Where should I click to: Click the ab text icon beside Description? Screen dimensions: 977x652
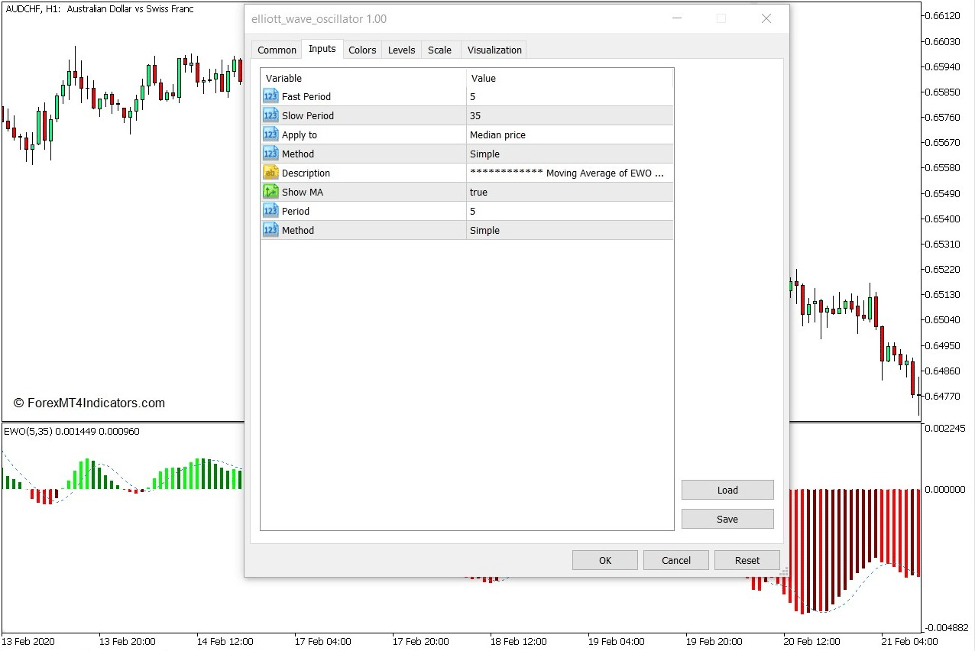click(270, 172)
